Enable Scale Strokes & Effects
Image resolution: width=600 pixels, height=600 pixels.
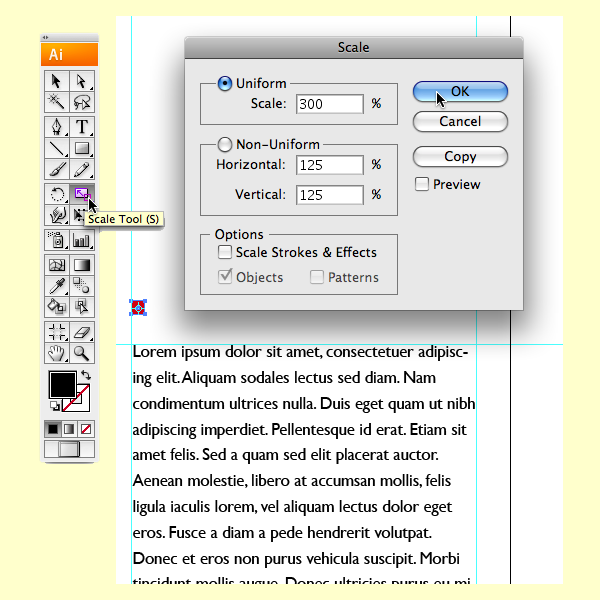click(x=225, y=253)
